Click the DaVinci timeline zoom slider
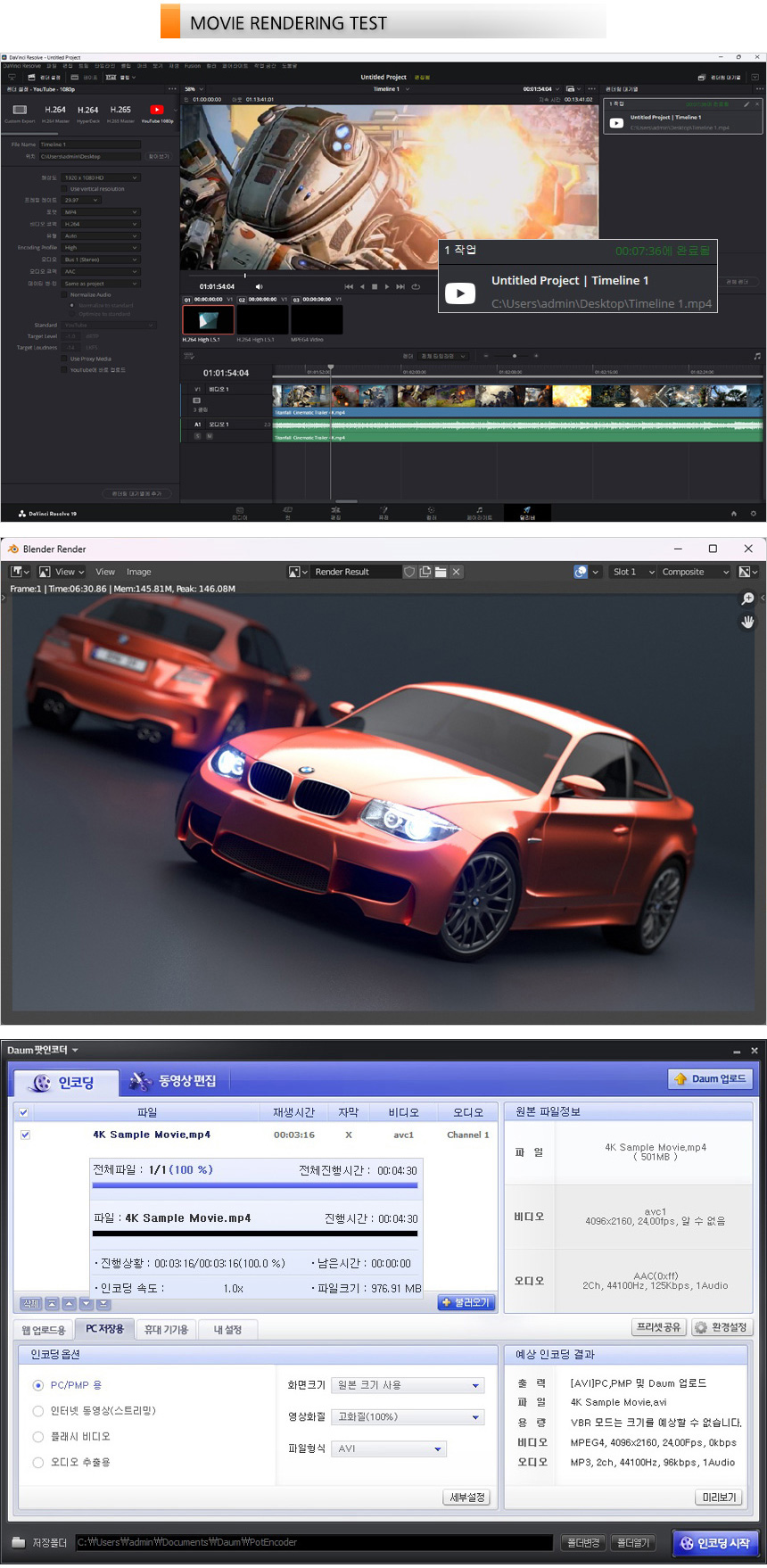The image size is (767, 1568). (514, 356)
